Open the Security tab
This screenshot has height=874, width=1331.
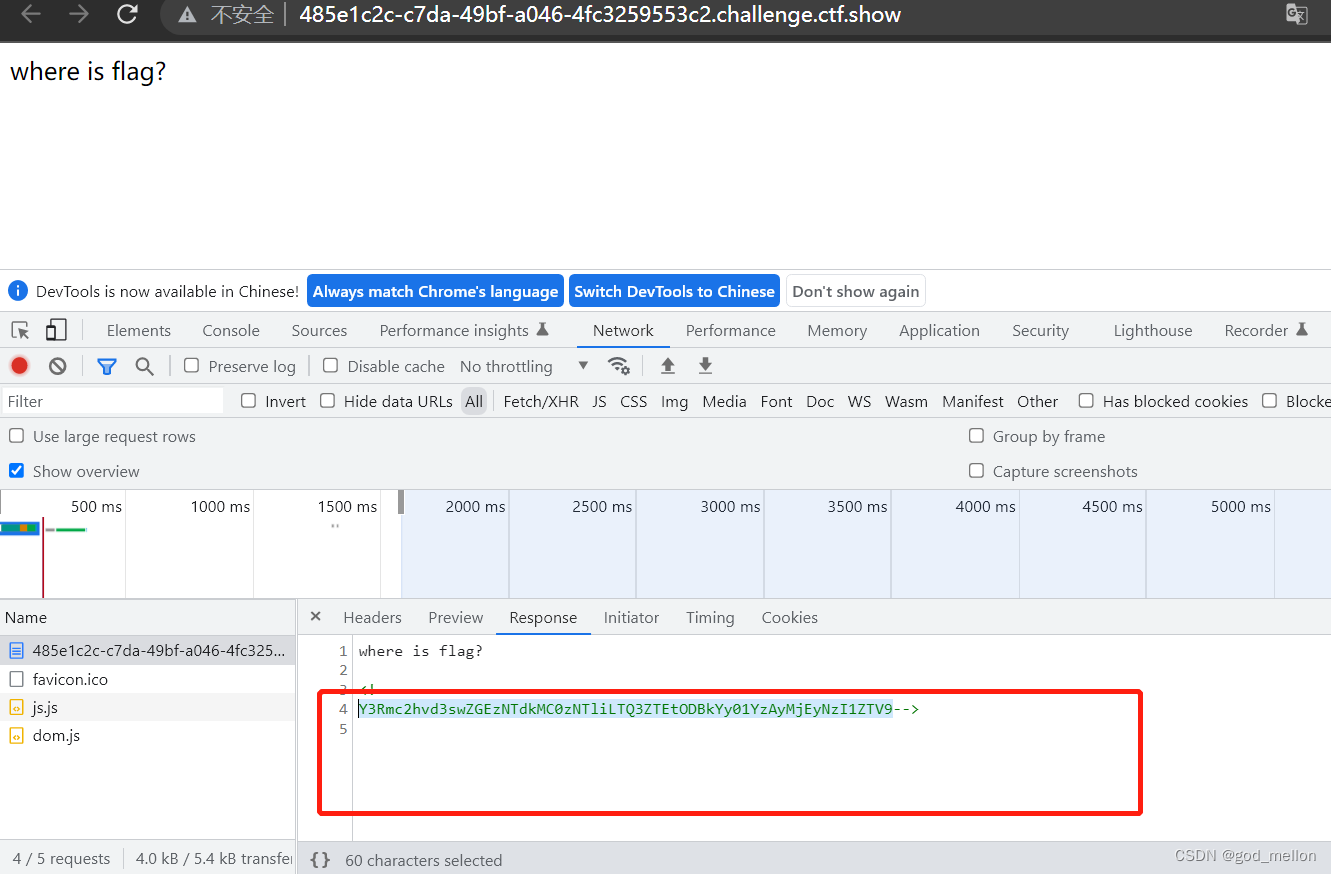pyautogui.click(x=1041, y=330)
